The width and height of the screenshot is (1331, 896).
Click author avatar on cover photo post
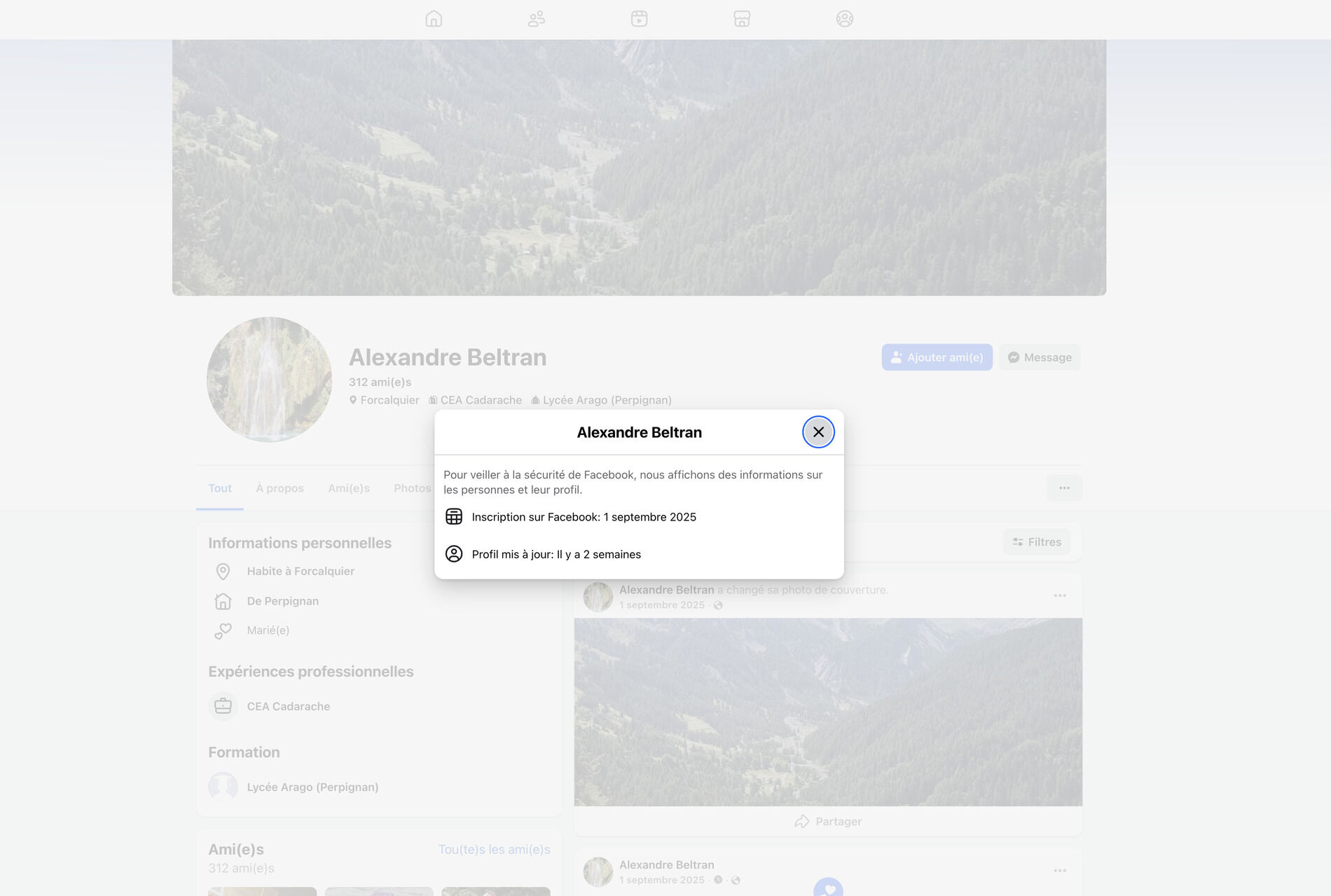click(x=598, y=597)
